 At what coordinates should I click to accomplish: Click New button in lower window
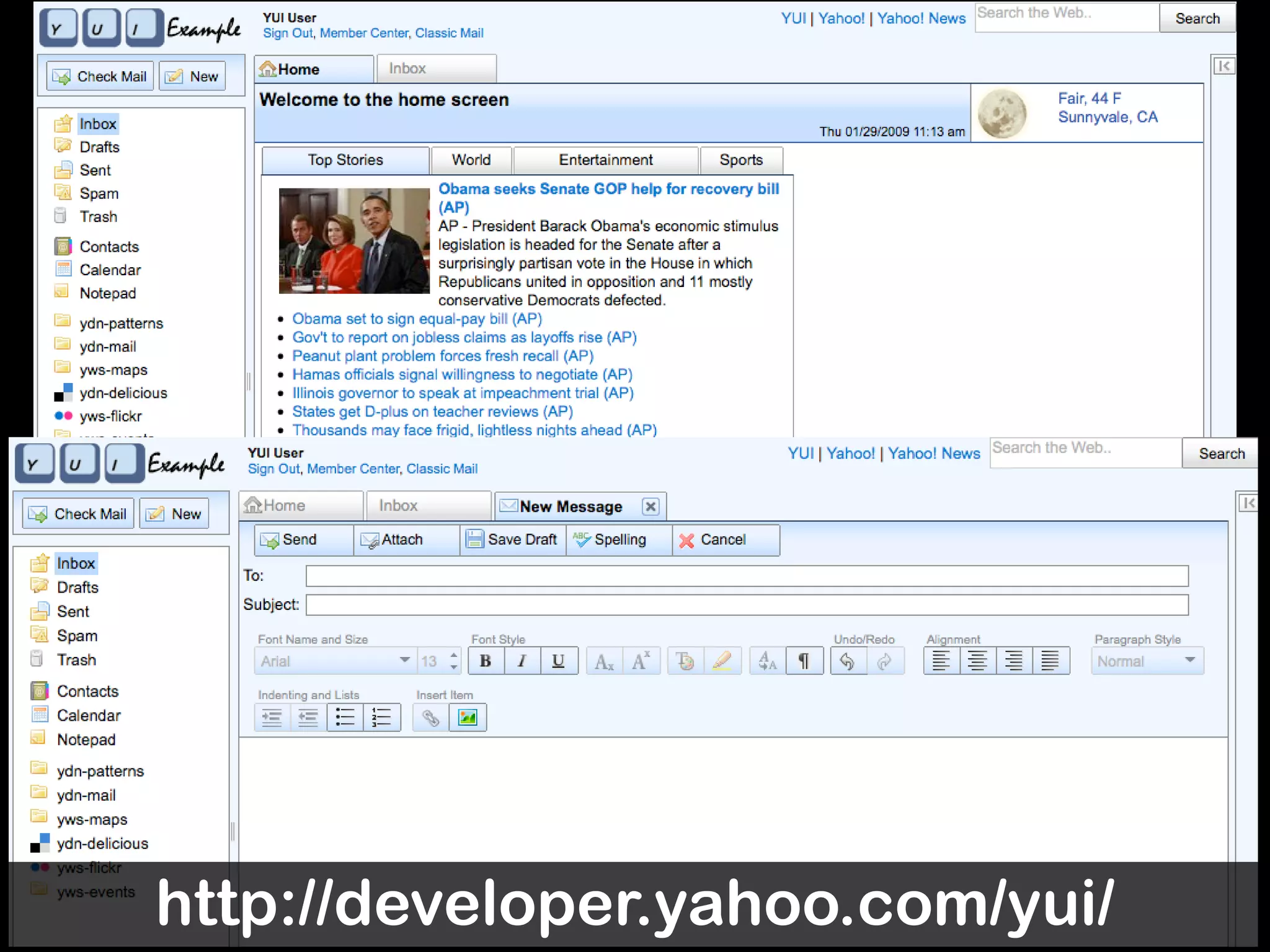pyautogui.click(x=174, y=514)
